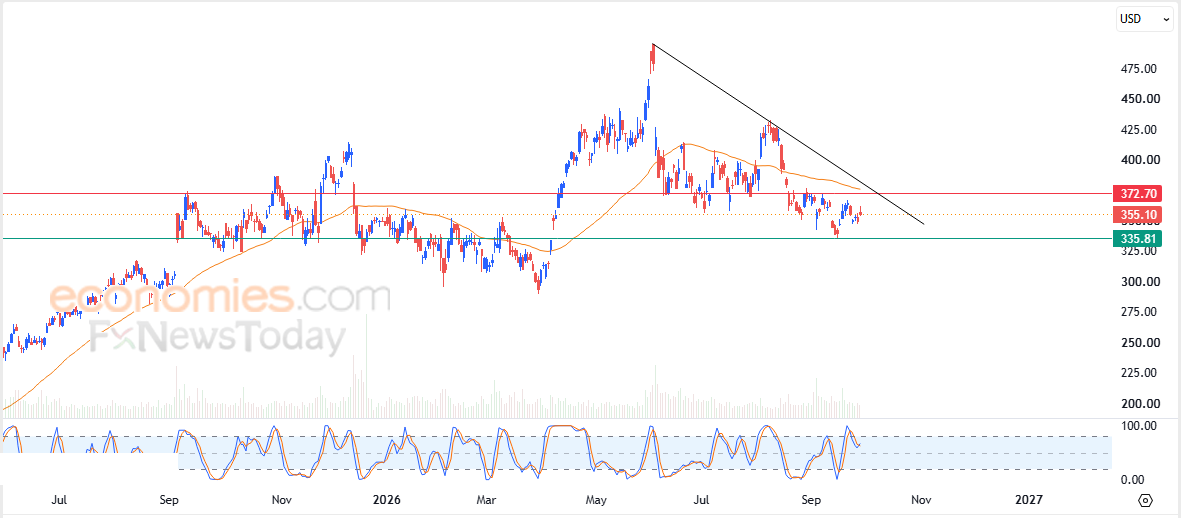Viewport: 1181px width, 518px height.
Task: Click the 2027 year label on time axis
Action: (x=1028, y=500)
